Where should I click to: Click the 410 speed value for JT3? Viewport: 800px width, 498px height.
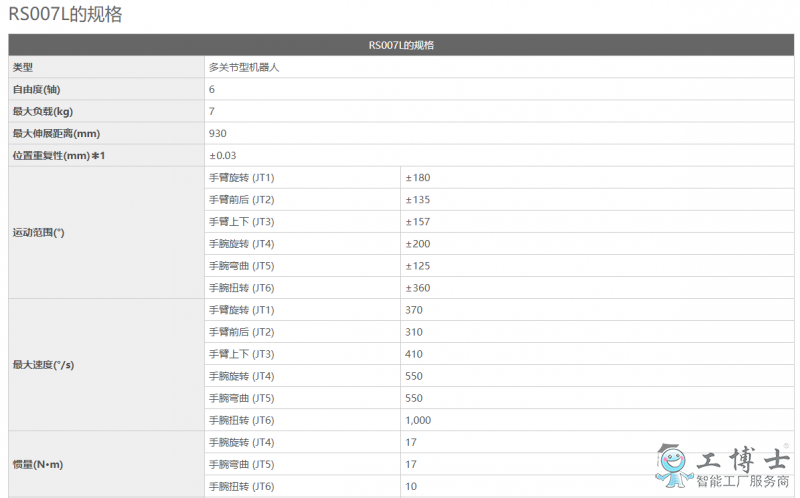click(414, 354)
